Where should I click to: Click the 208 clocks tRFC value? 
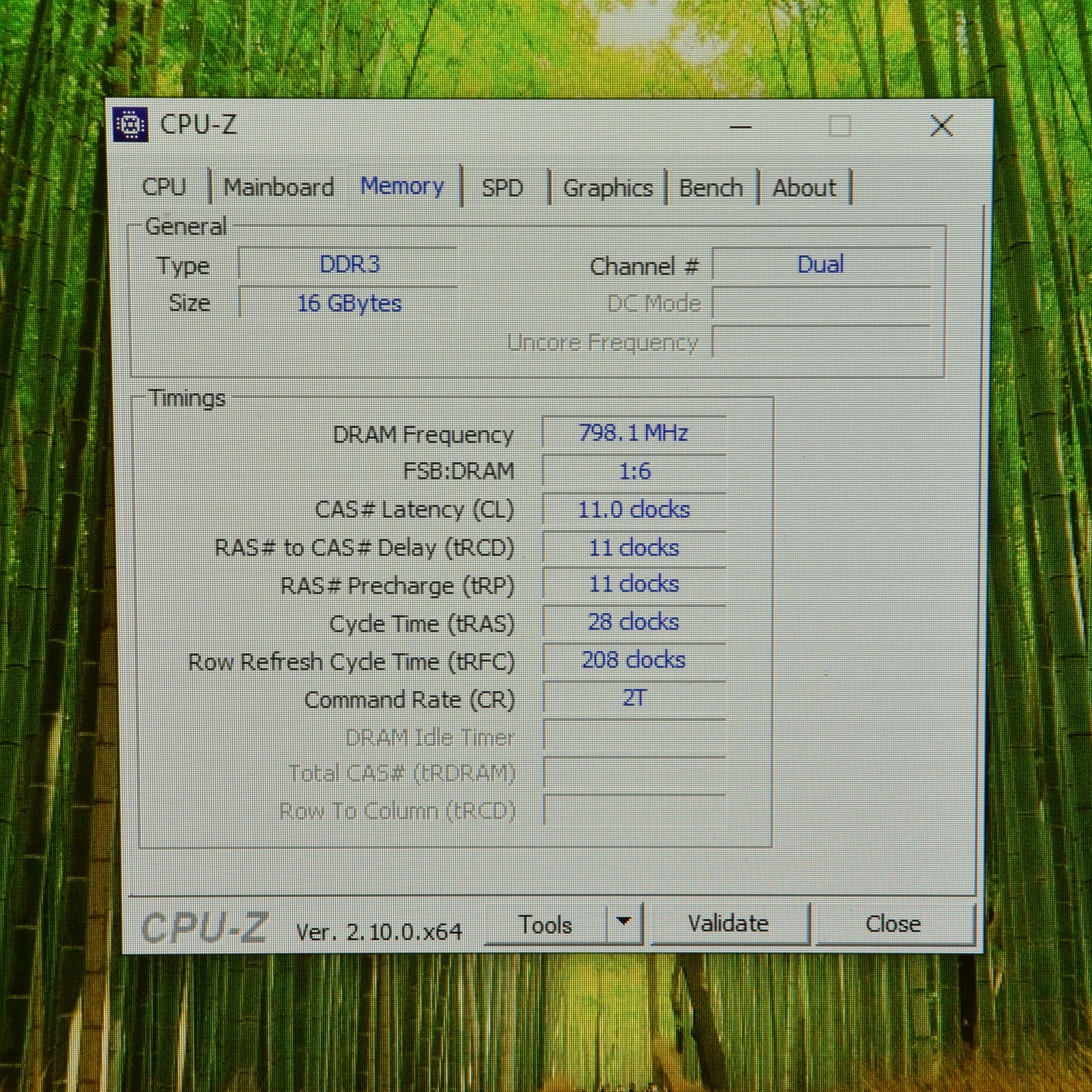coord(634,660)
